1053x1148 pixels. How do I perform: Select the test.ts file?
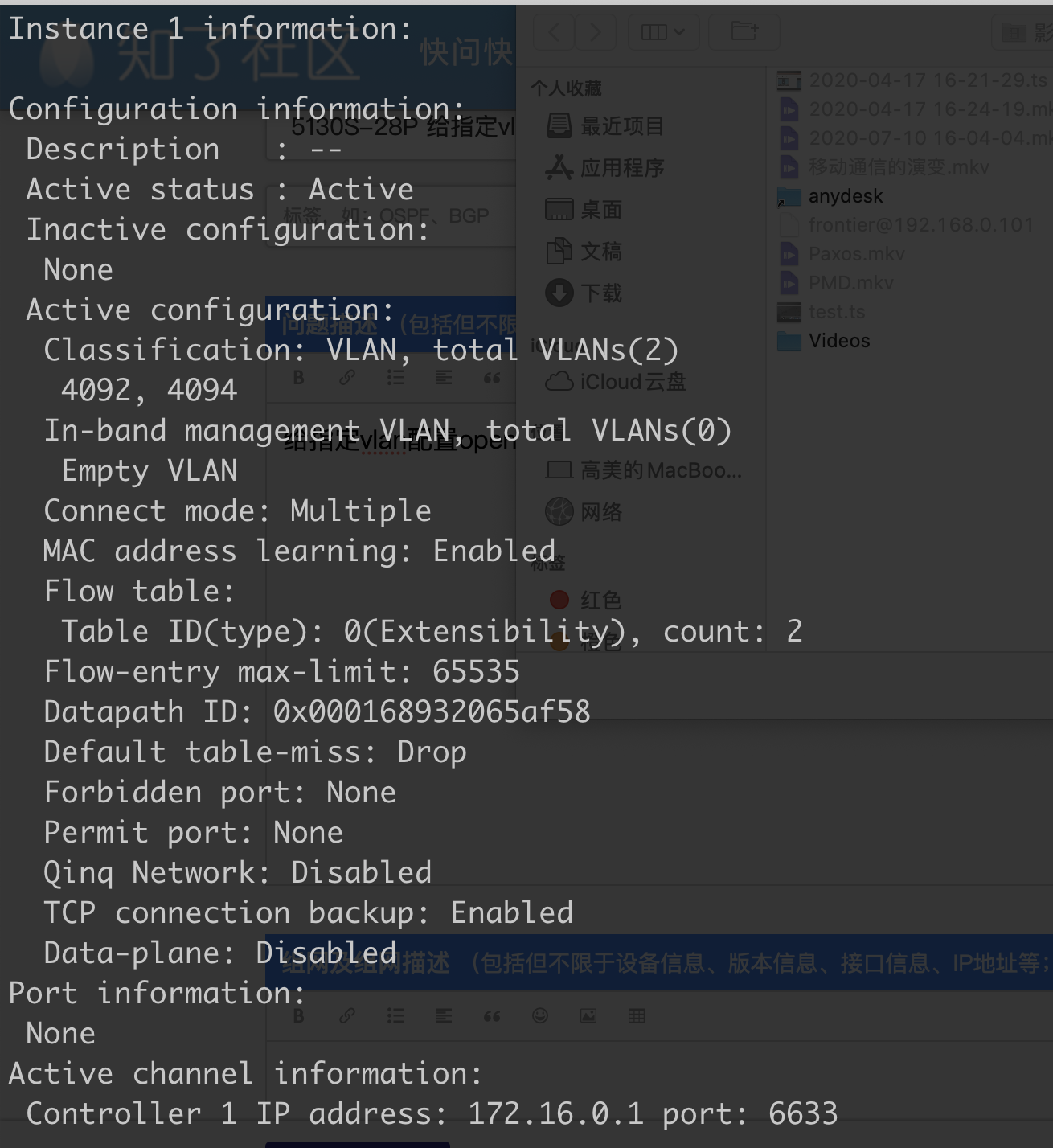pyautogui.click(x=837, y=312)
